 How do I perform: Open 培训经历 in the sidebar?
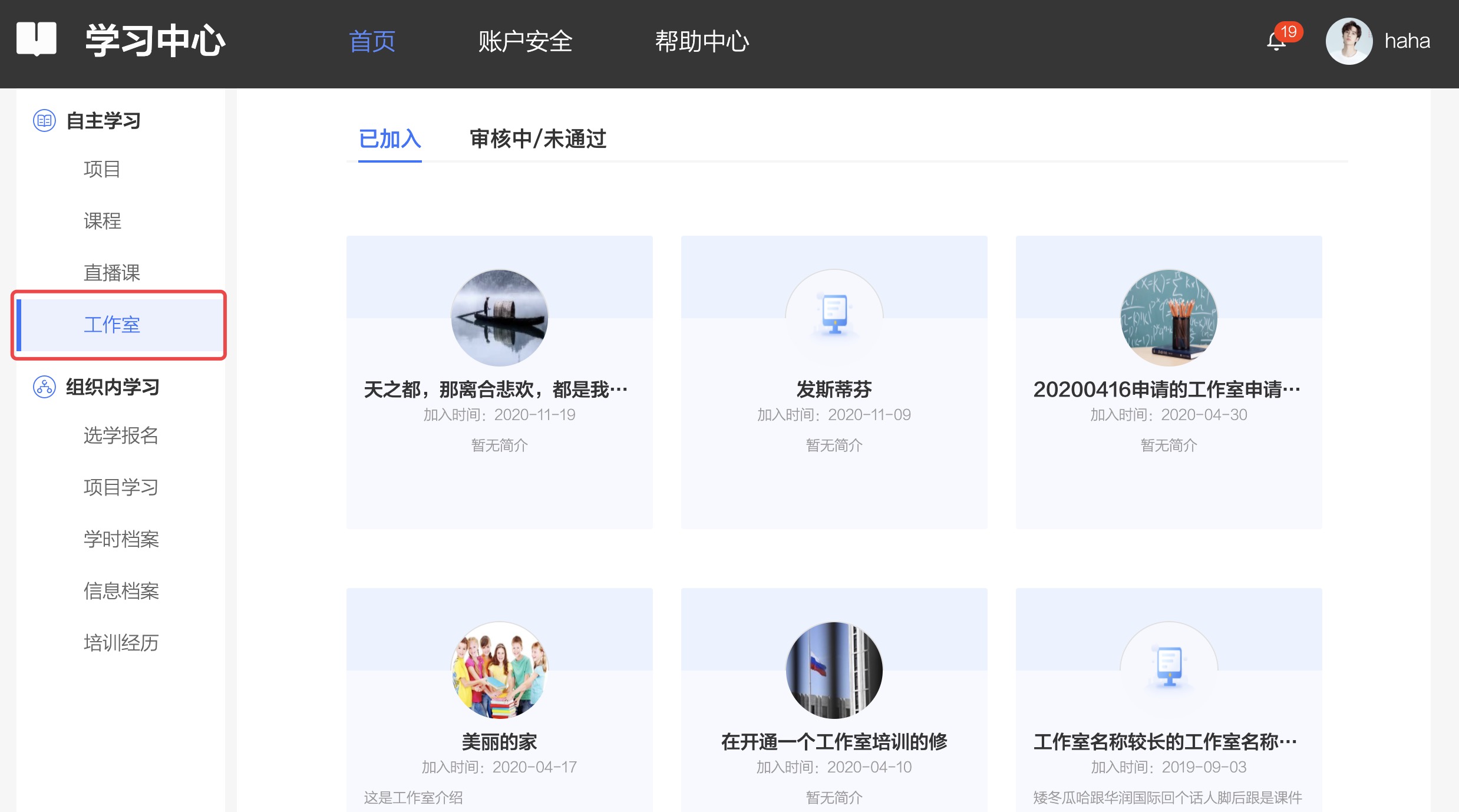(x=121, y=643)
